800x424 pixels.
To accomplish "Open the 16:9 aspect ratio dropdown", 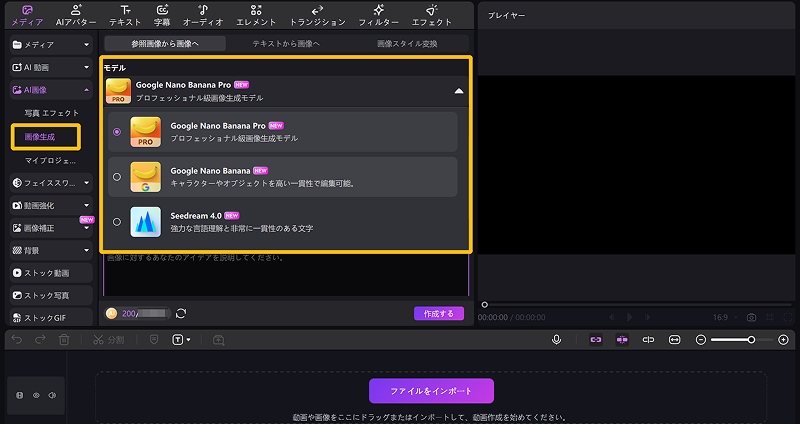I will tap(724, 317).
